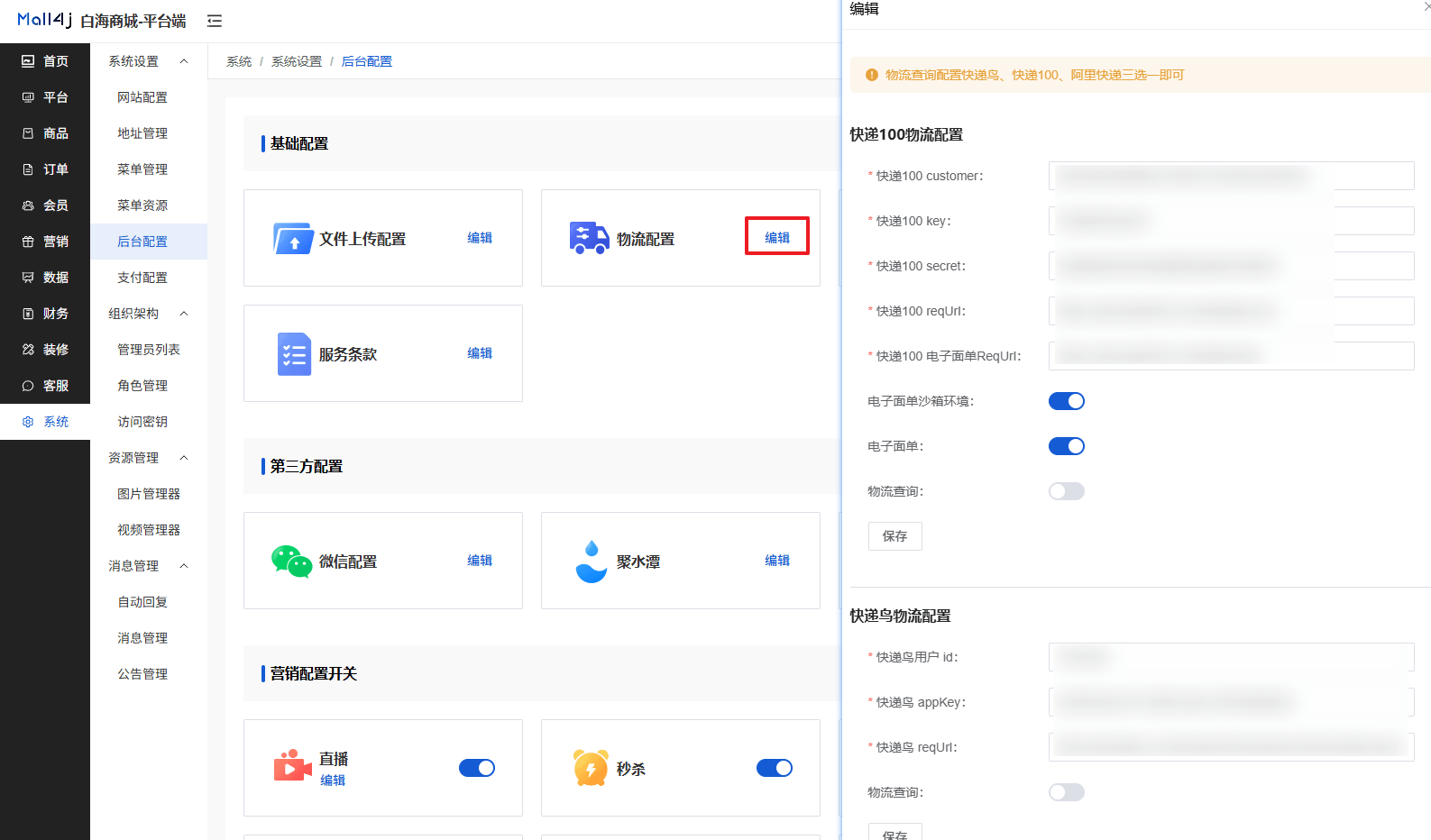
Task: Focus the 快递鸟用户 id input field
Action: 1232,657
